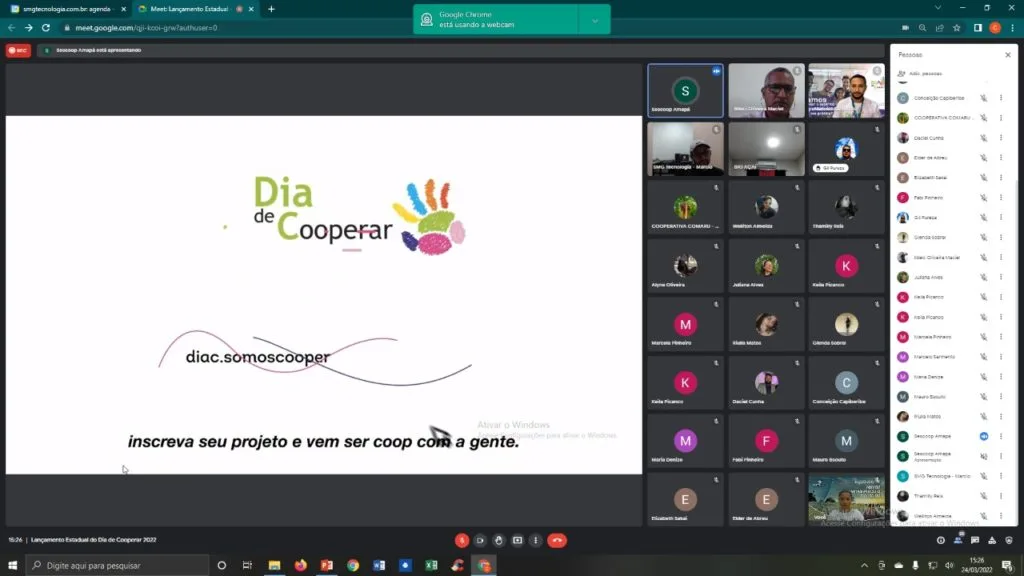The image size is (1024, 576).
Task: Open File Explorer from the taskbar
Action: click(274, 566)
